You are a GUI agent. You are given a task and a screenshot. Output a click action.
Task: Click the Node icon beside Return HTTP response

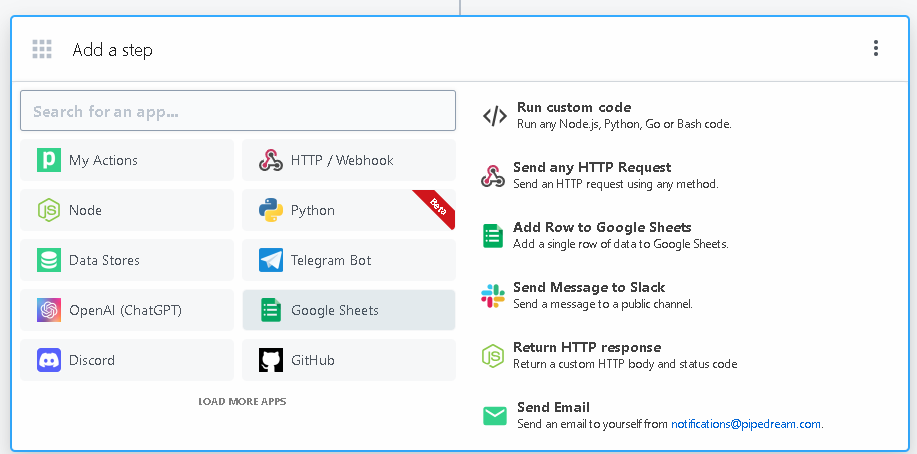point(492,356)
